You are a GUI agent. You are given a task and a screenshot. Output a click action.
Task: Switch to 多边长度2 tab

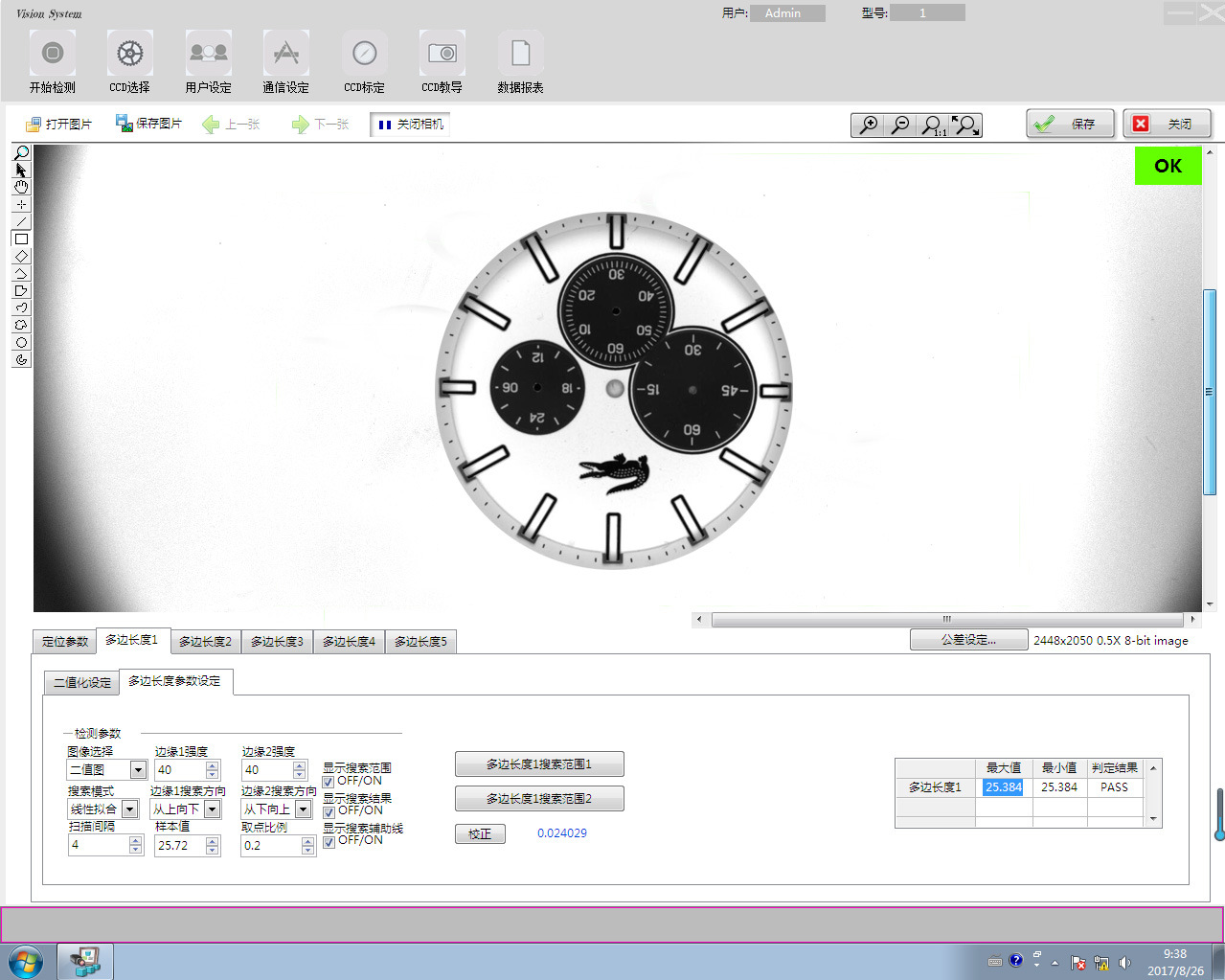point(205,642)
